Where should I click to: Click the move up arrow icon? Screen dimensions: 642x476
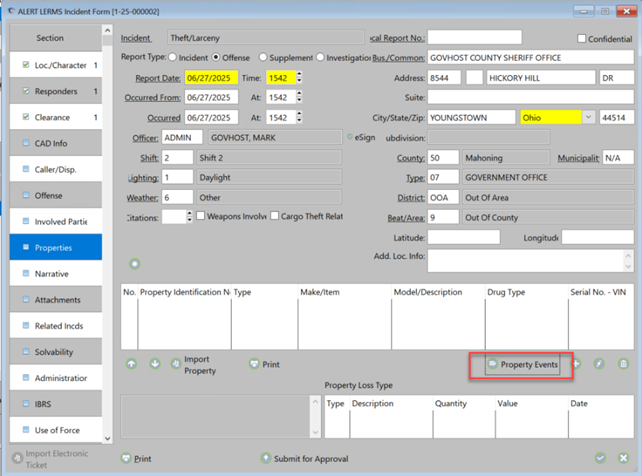point(131,364)
